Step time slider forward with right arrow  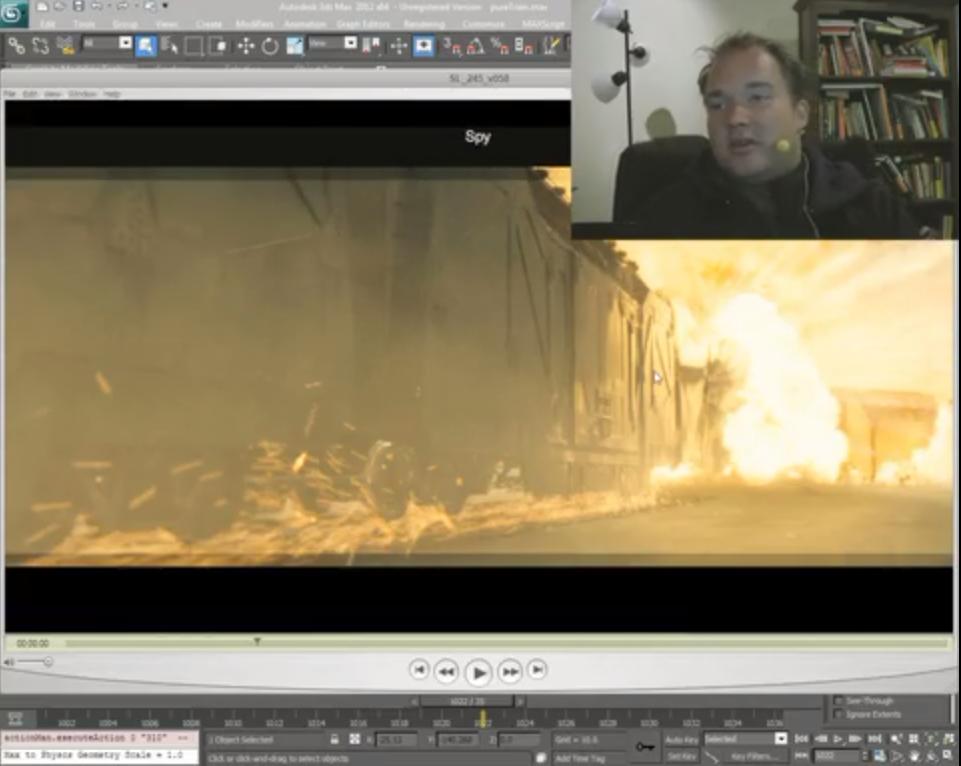coord(520,700)
